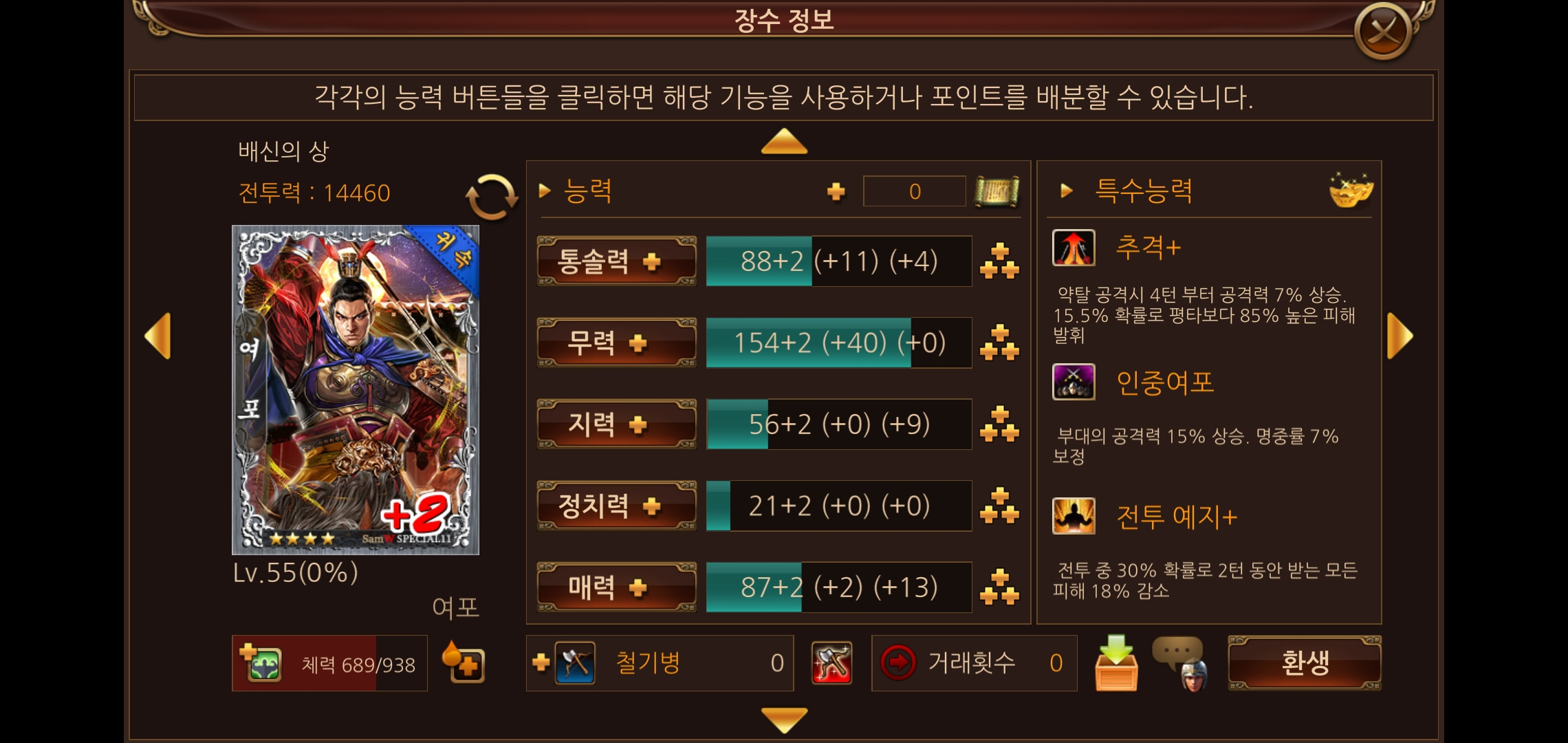Select the 추격+ skill icon

(x=1074, y=248)
